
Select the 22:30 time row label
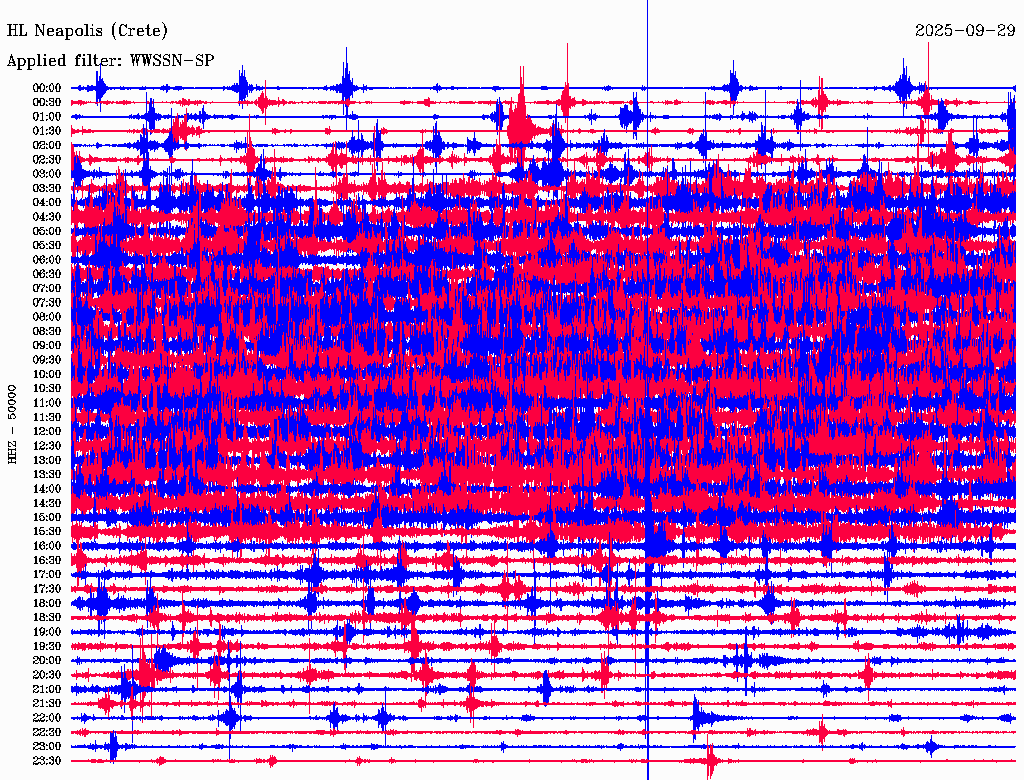pyautogui.click(x=47, y=732)
